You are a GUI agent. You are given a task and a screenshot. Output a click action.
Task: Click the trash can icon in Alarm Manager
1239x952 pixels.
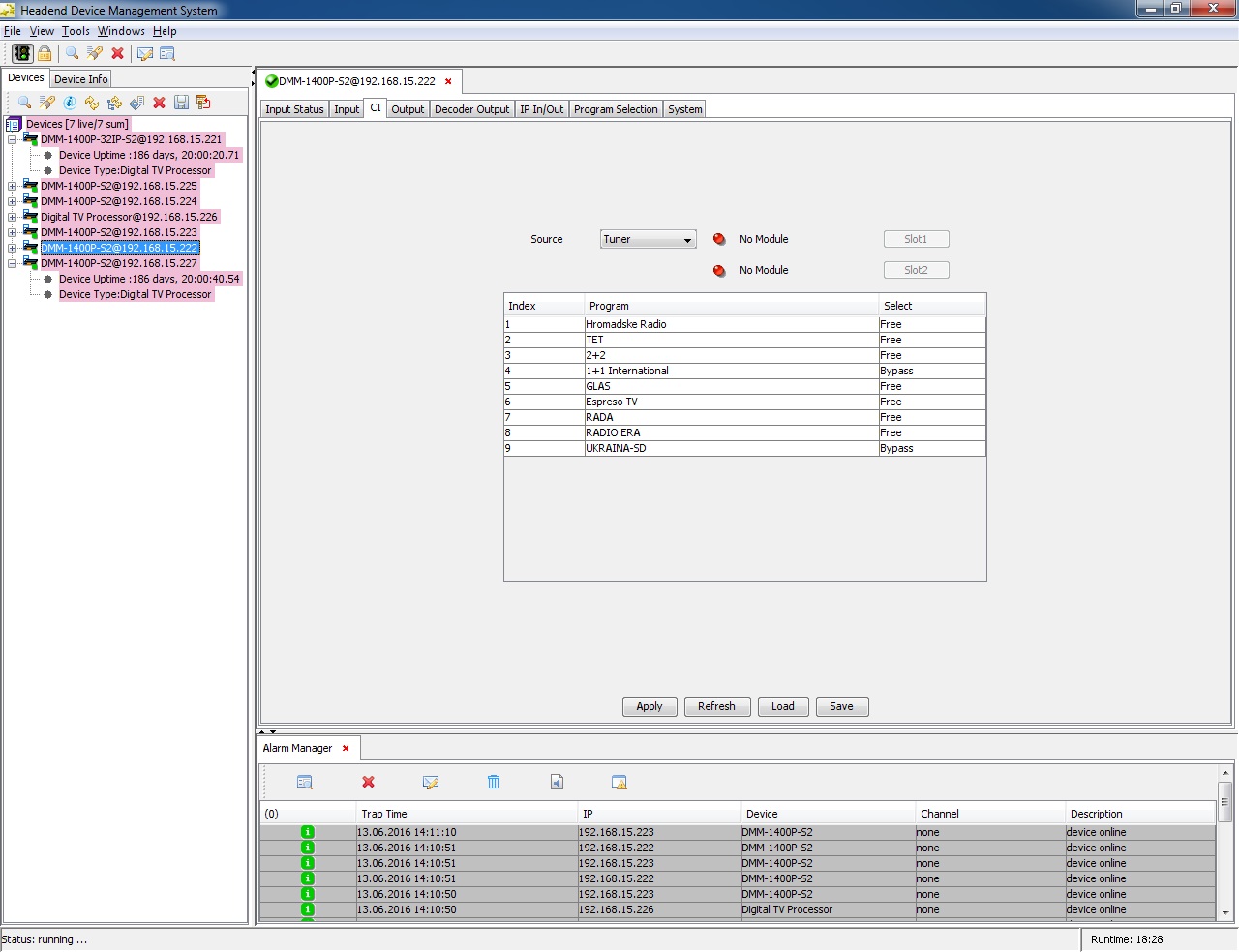(x=494, y=782)
